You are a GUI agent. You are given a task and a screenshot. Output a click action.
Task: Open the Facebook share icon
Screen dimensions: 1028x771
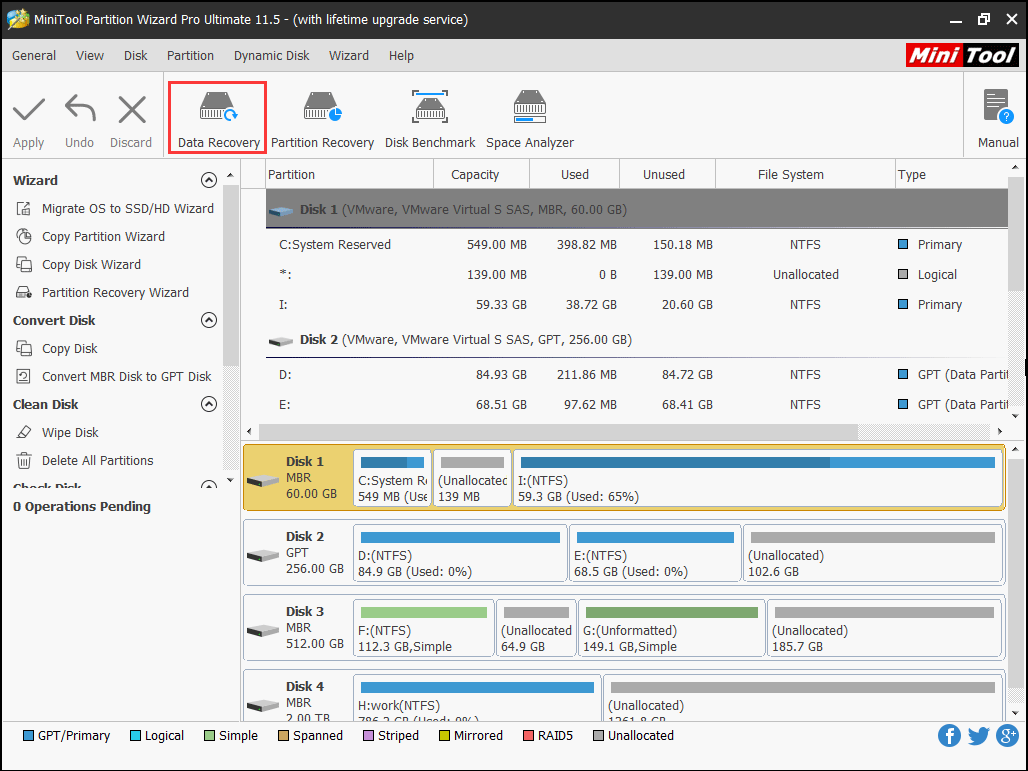pos(949,736)
